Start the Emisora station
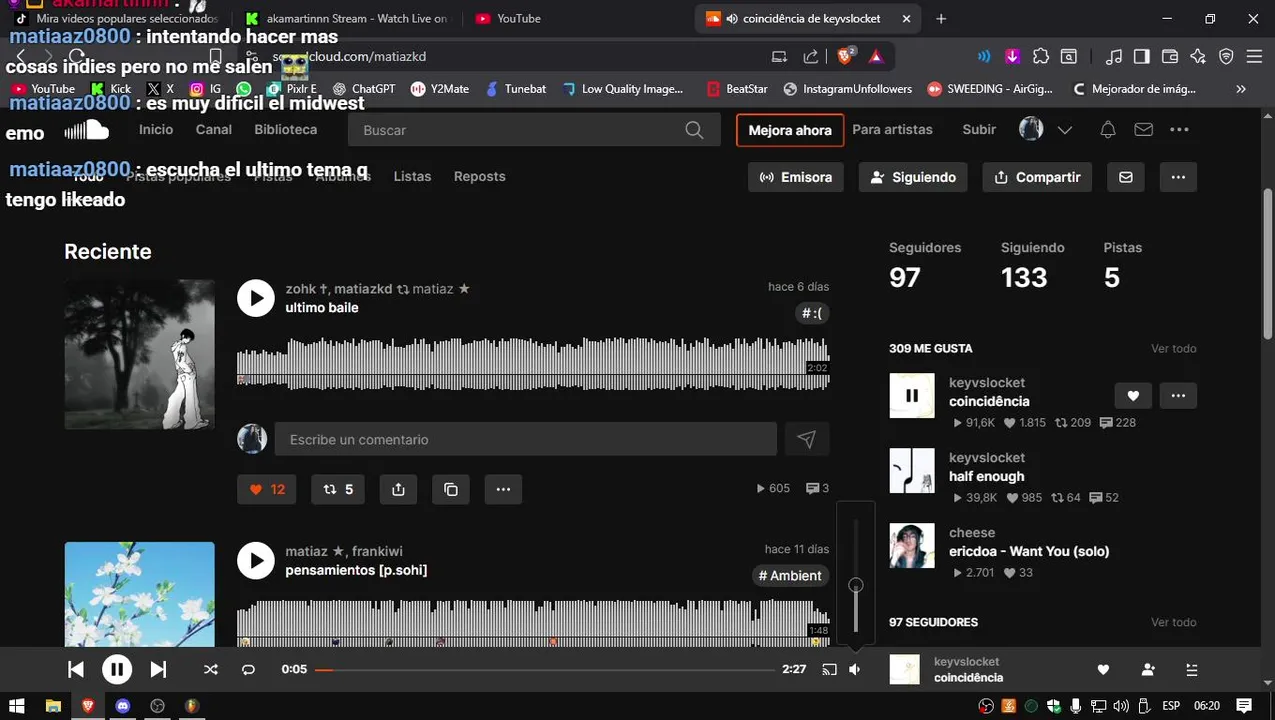This screenshot has height=720, width=1275. click(796, 177)
